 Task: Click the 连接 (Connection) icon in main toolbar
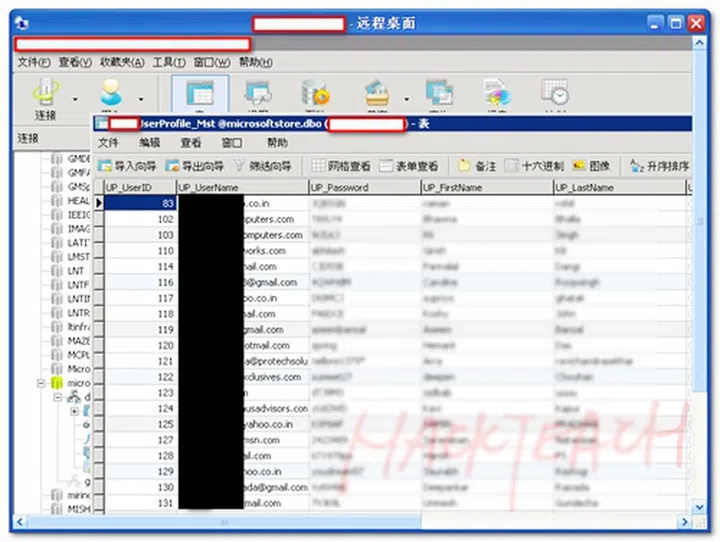tap(45, 96)
